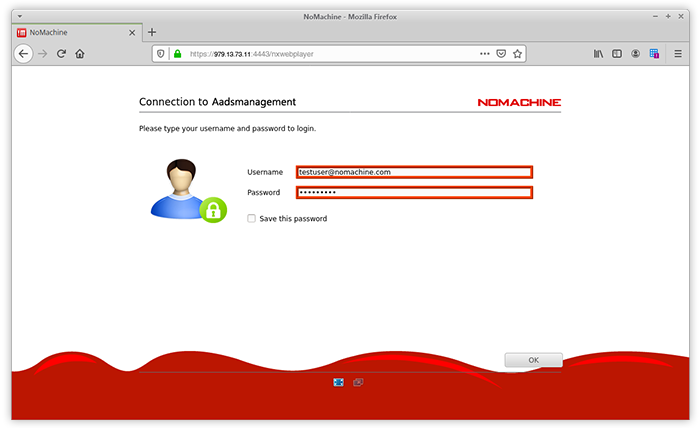The height and width of the screenshot is (428, 700).
Task: Click the user avatar with lock image
Action: [189, 191]
